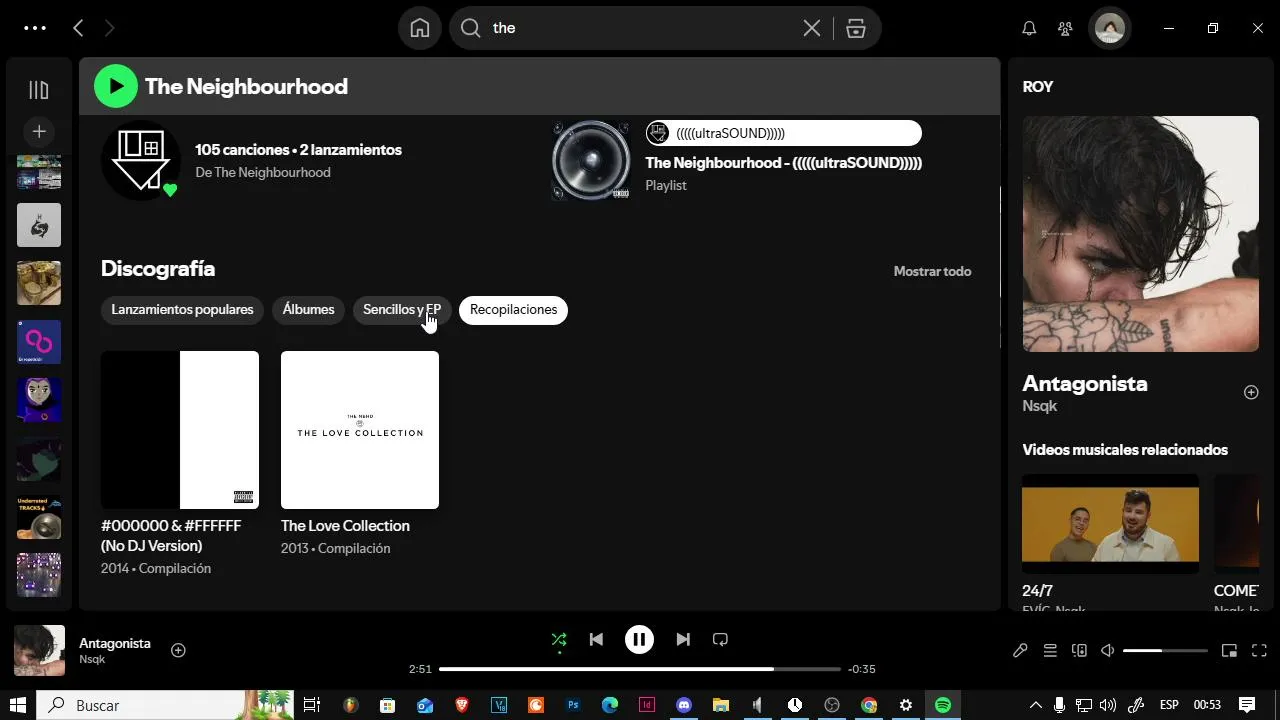Open The Neighbourhood artist title
The width and height of the screenshot is (1280, 720).
click(246, 86)
